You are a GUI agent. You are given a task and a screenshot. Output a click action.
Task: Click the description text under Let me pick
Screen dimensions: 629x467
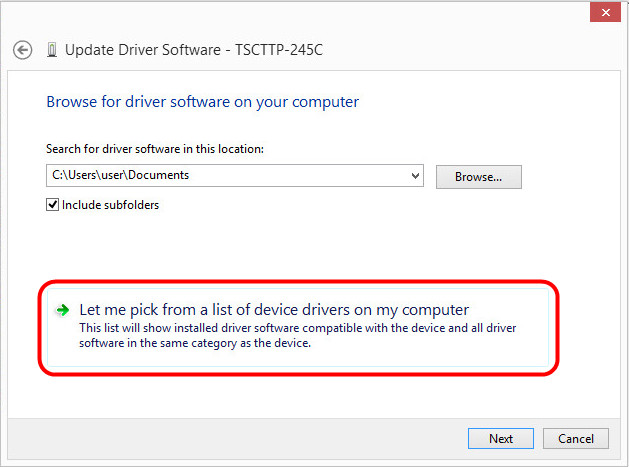tap(297, 335)
